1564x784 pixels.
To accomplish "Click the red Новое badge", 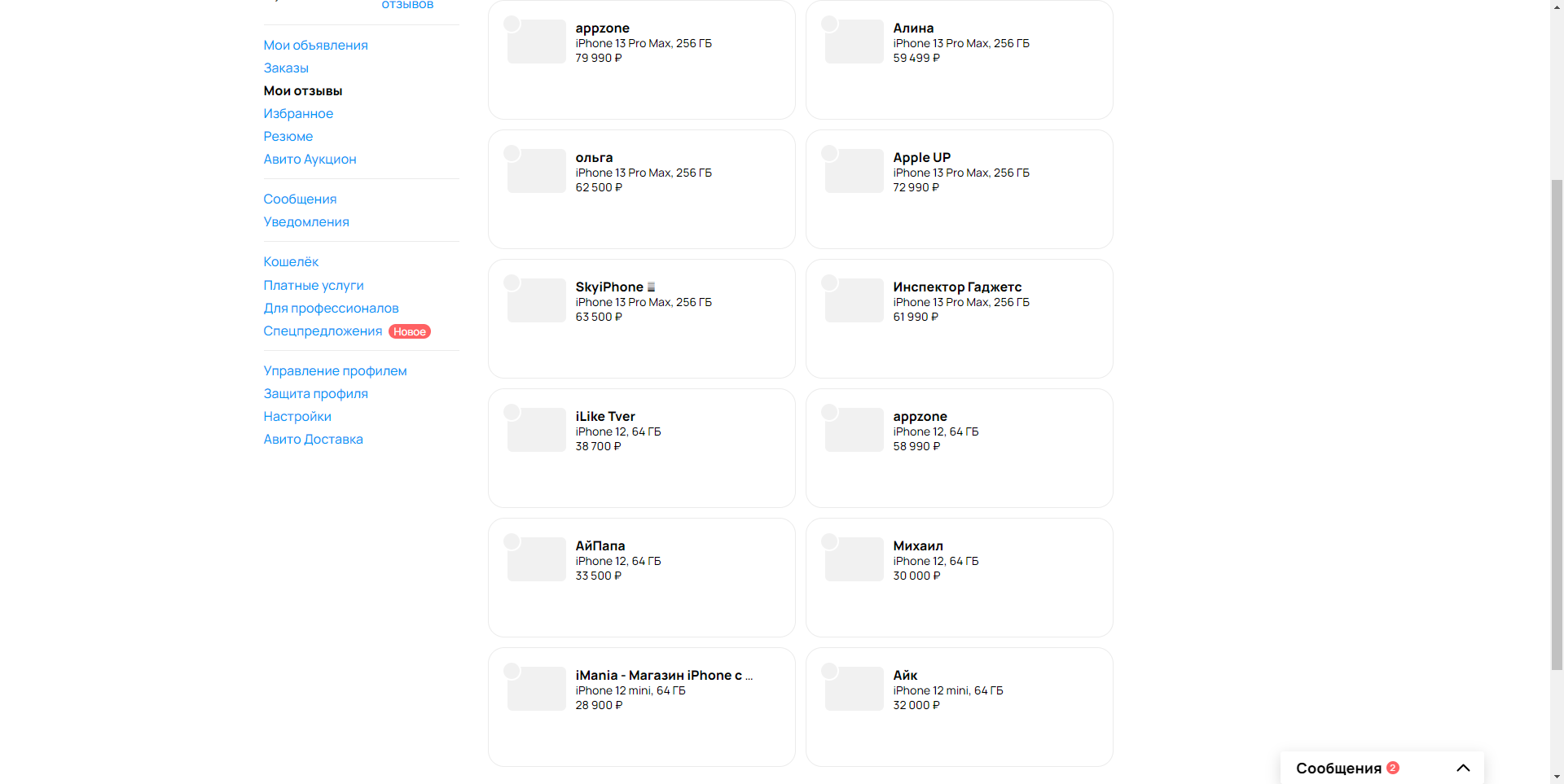I will click(410, 331).
